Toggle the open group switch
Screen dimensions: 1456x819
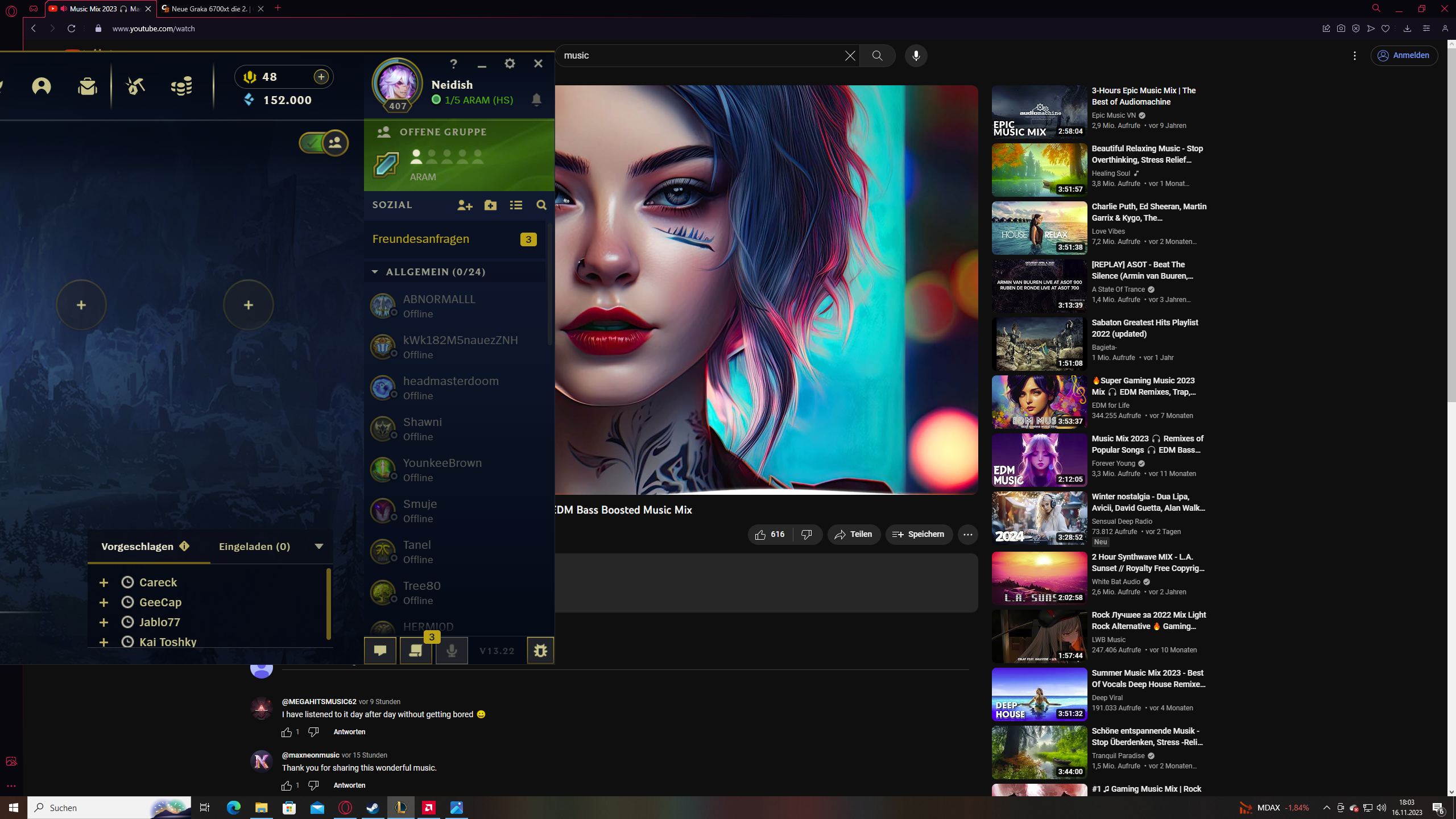point(324,143)
